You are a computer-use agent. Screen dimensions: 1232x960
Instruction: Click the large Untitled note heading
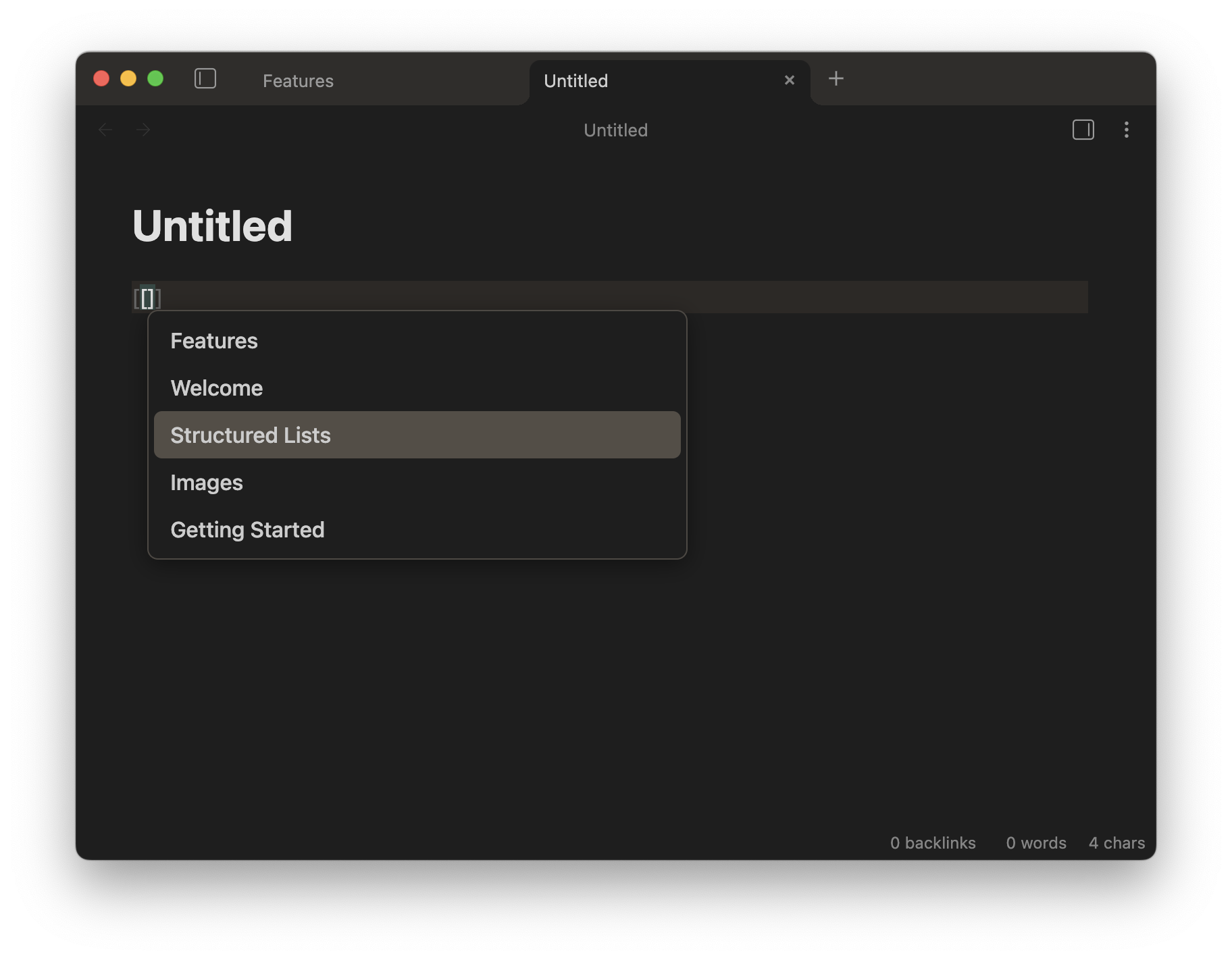pos(213,225)
